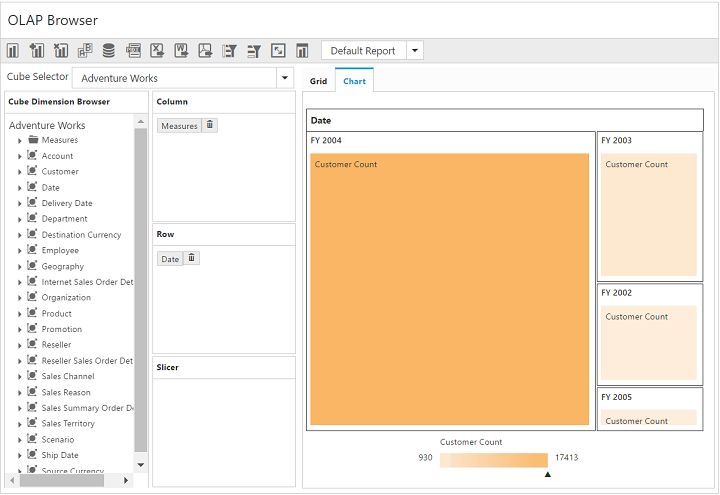The height and width of the screenshot is (495, 720).
Task: Expand the Measures tree node
Action: (x=19, y=141)
